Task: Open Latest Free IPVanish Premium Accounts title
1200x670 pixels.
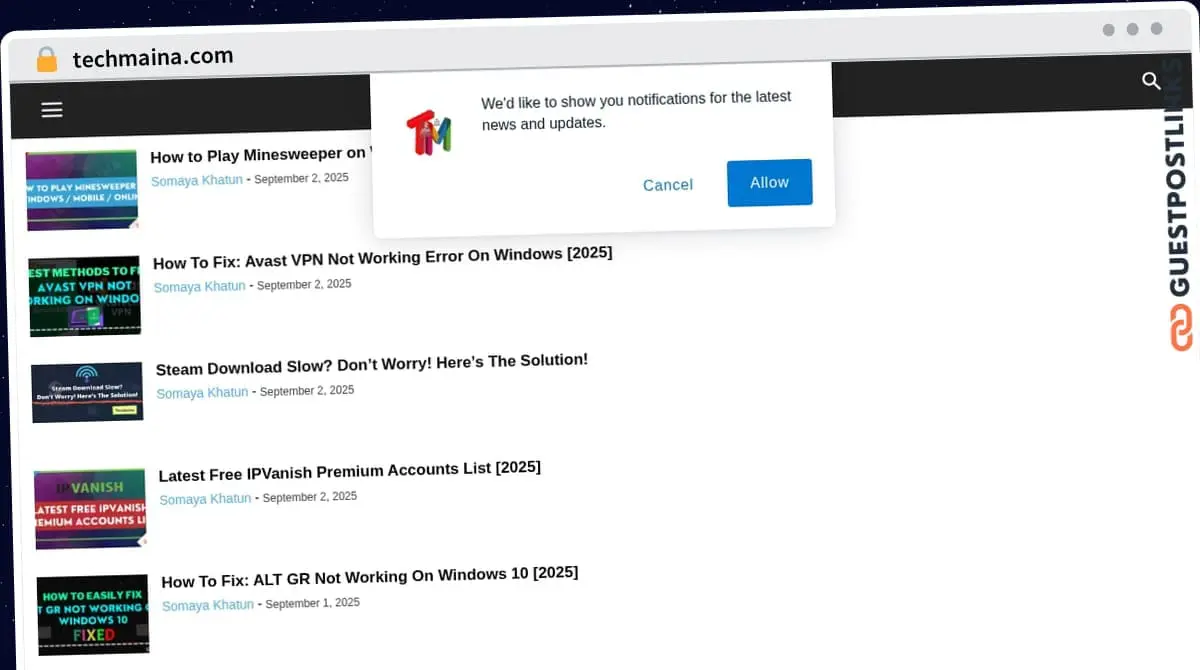Action: coord(349,470)
